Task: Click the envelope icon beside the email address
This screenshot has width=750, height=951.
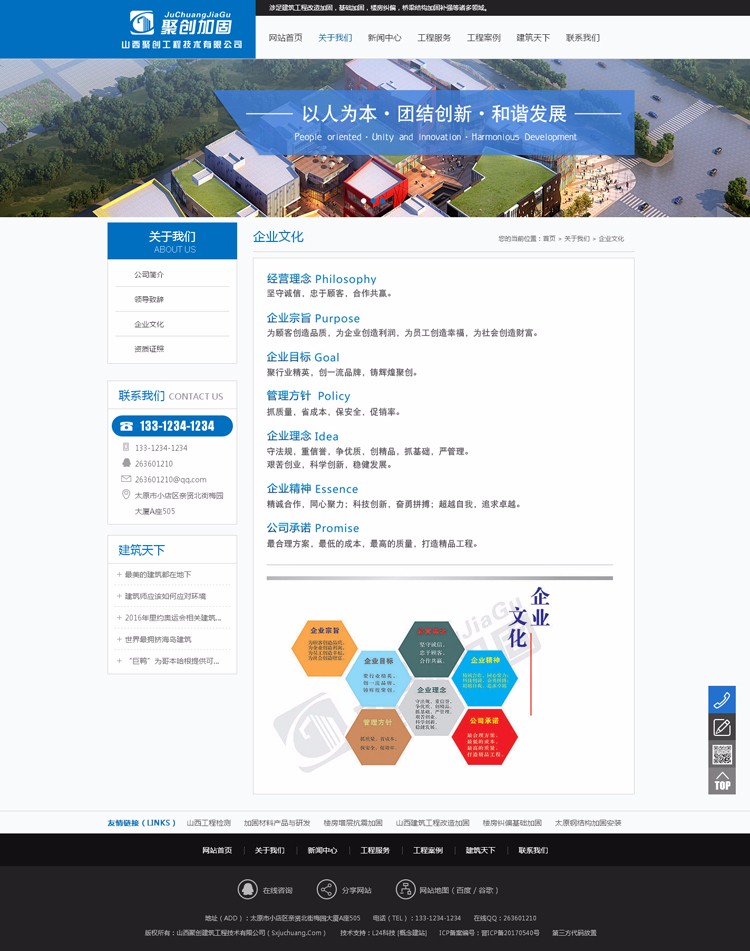Action: pos(126,479)
